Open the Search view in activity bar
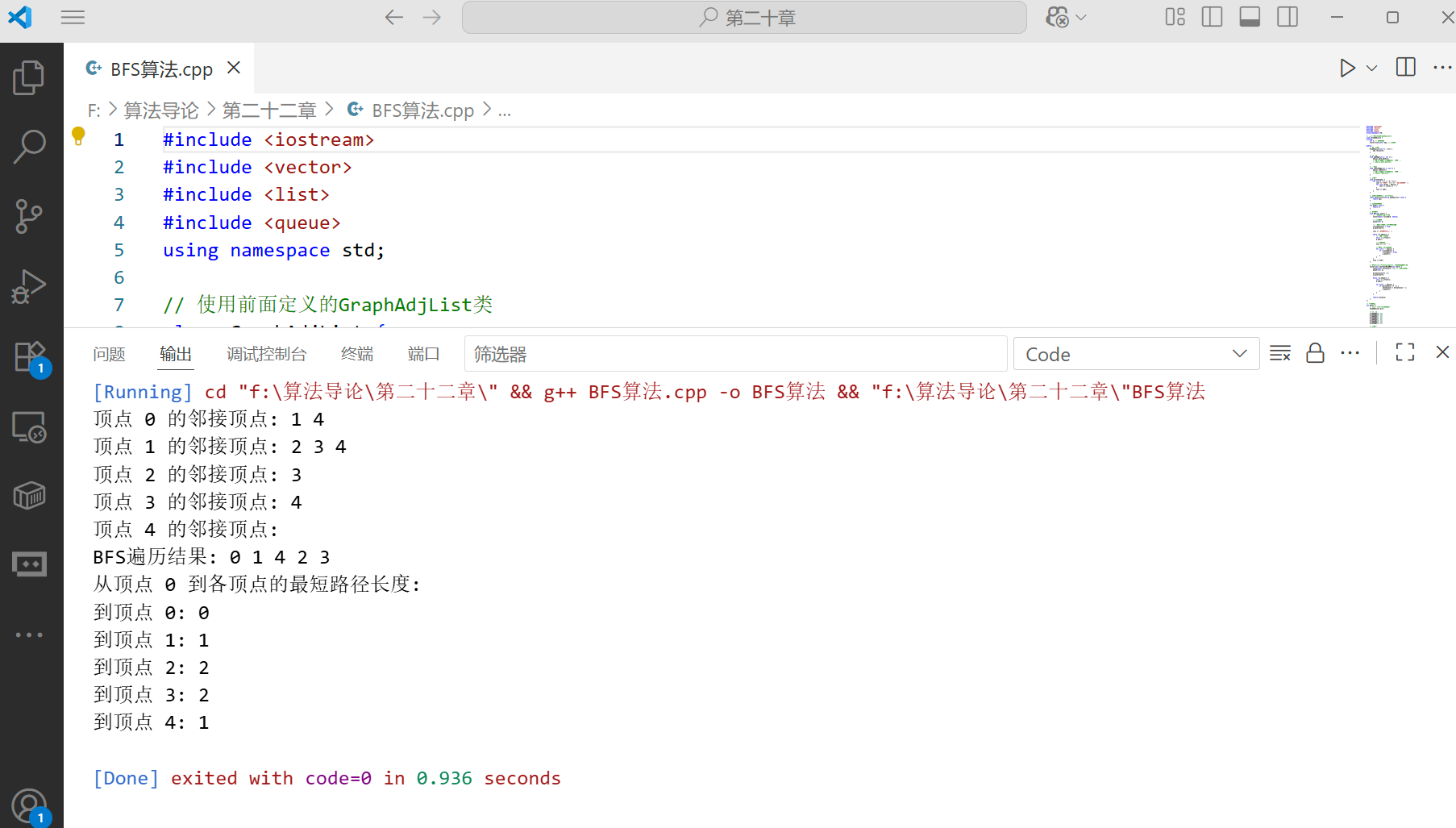 tap(29, 147)
